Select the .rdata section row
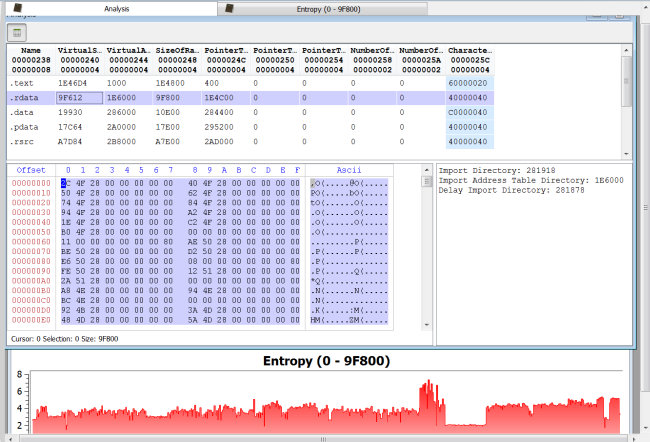 (x=251, y=98)
